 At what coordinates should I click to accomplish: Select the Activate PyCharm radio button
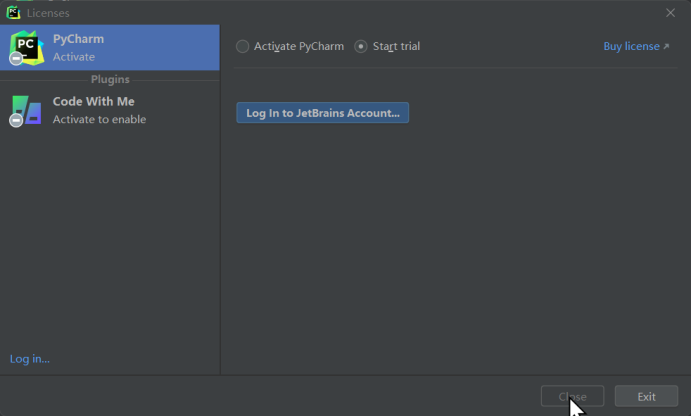(242, 46)
